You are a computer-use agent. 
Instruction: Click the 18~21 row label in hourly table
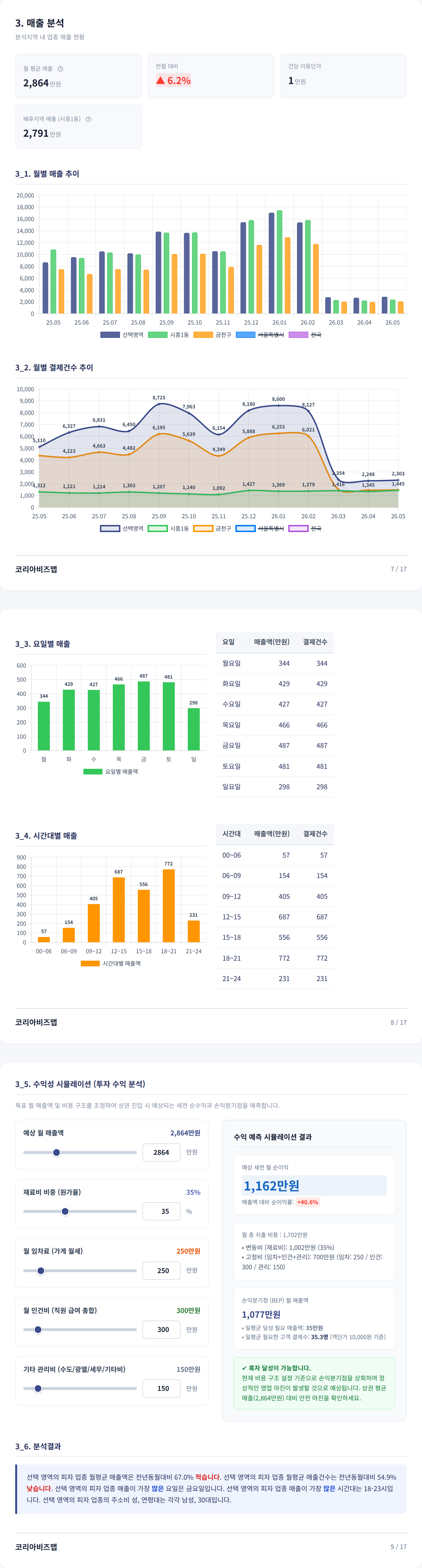(x=231, y=958)
